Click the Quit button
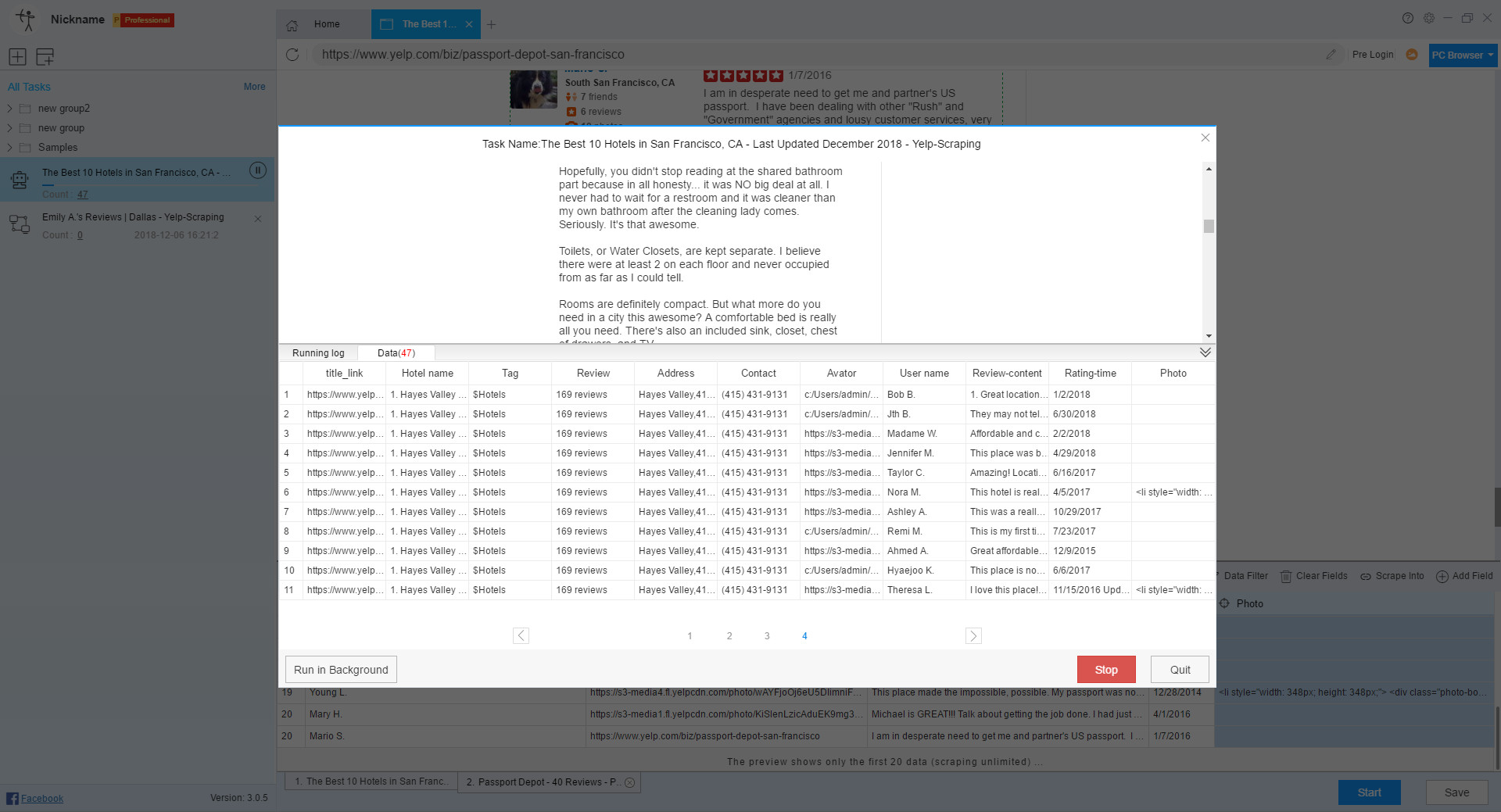This screenshot has width=1501, height=812. point(1180,670)
